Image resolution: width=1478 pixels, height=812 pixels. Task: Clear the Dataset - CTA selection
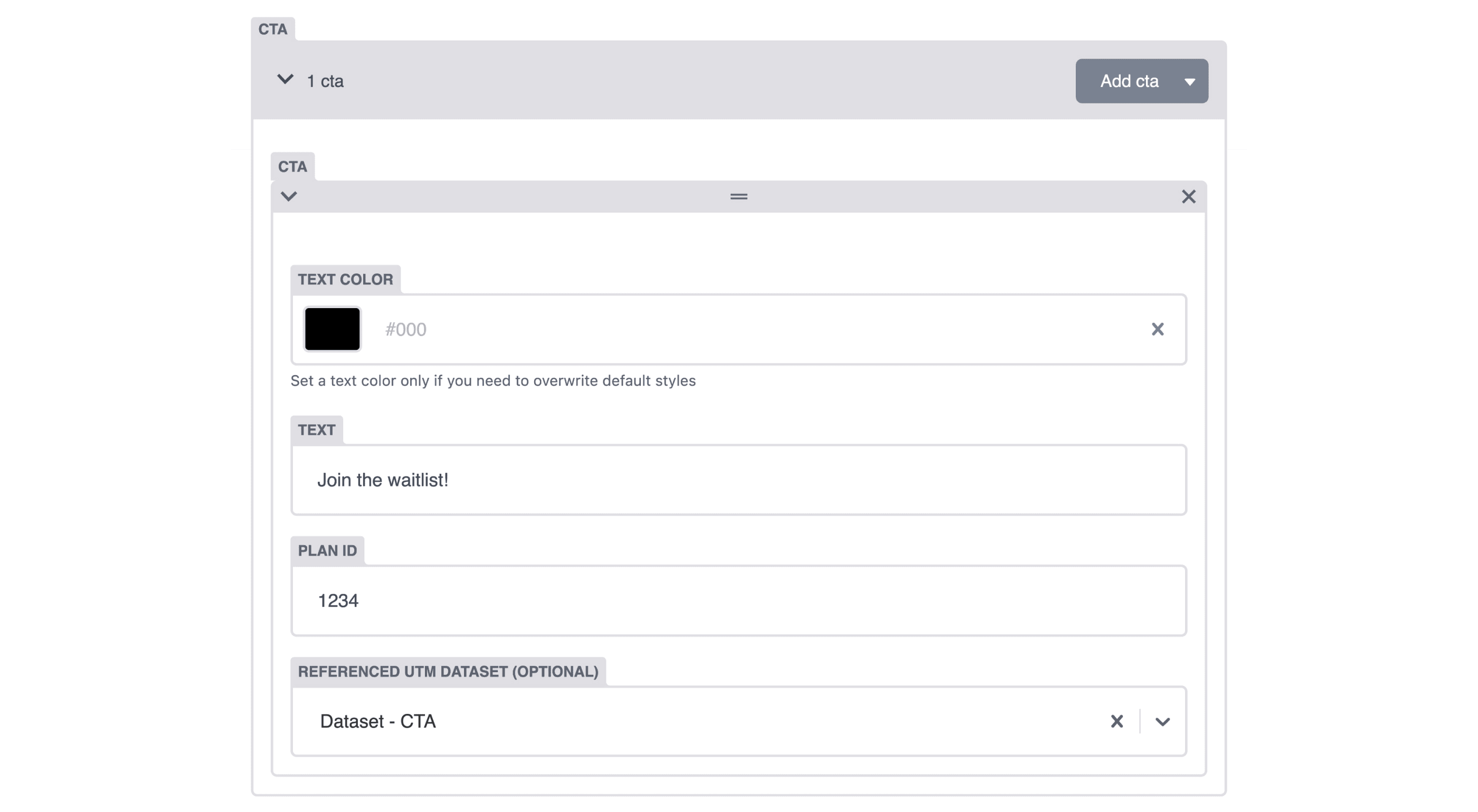point(1116,721)
